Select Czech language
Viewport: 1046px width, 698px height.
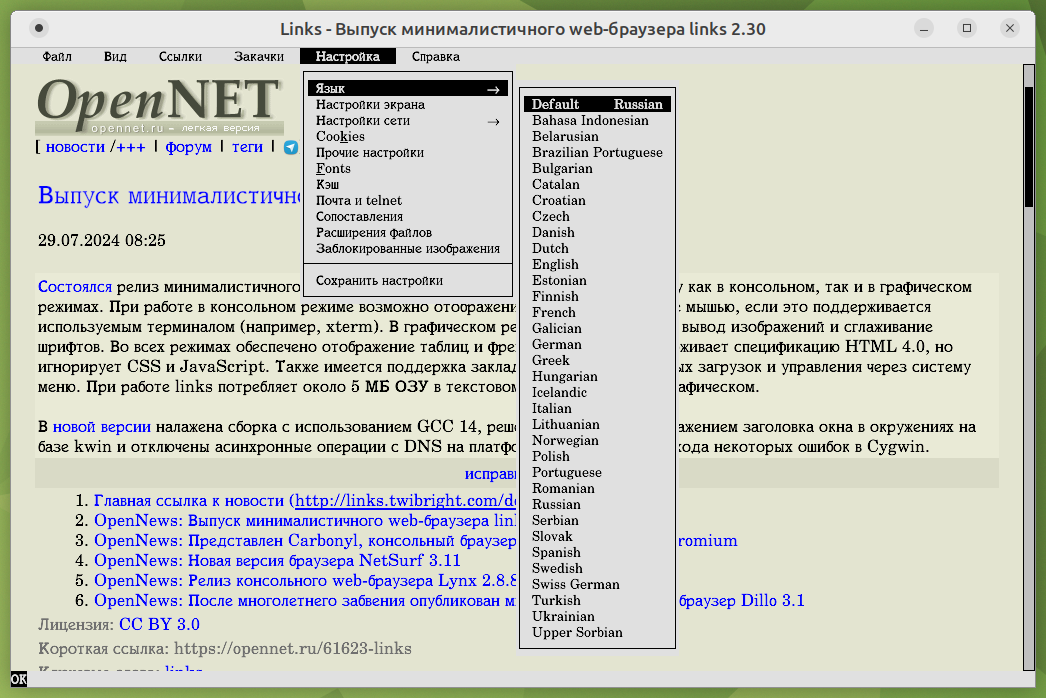(x=597, y=217)
